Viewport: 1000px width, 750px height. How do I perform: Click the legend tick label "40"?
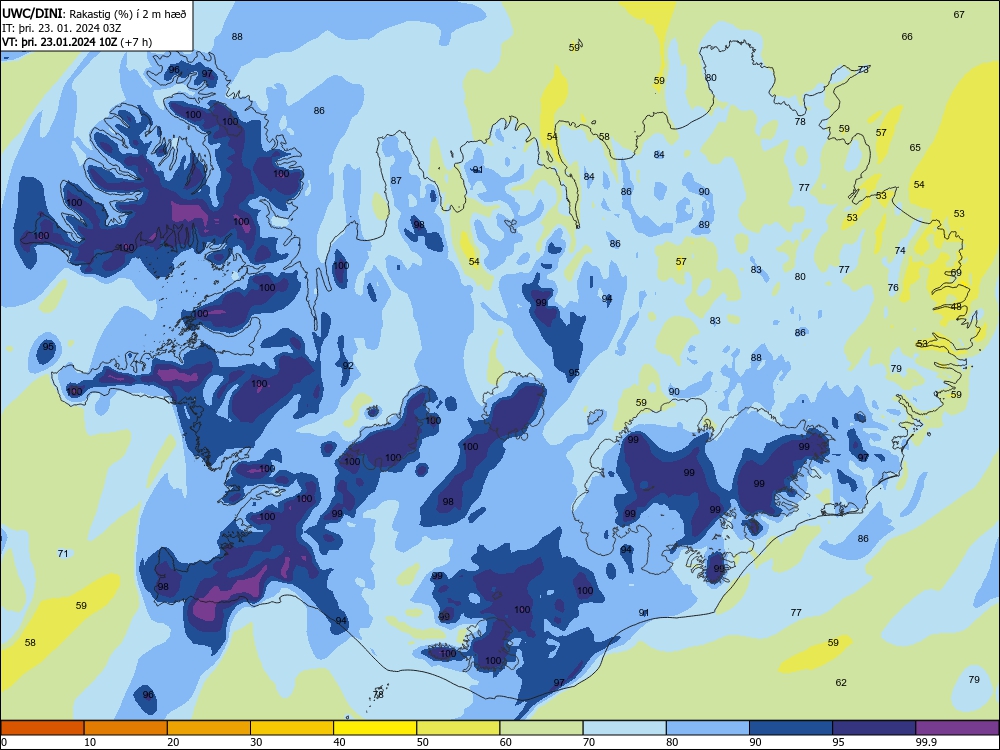[339, 742]
